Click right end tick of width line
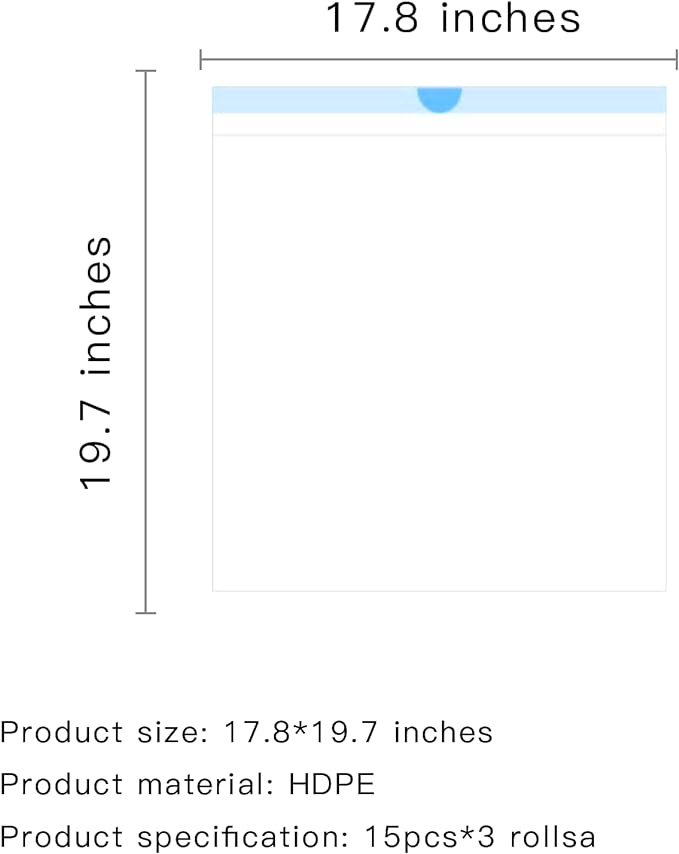This screenshot has width=679, height=854. pos(677,59)
